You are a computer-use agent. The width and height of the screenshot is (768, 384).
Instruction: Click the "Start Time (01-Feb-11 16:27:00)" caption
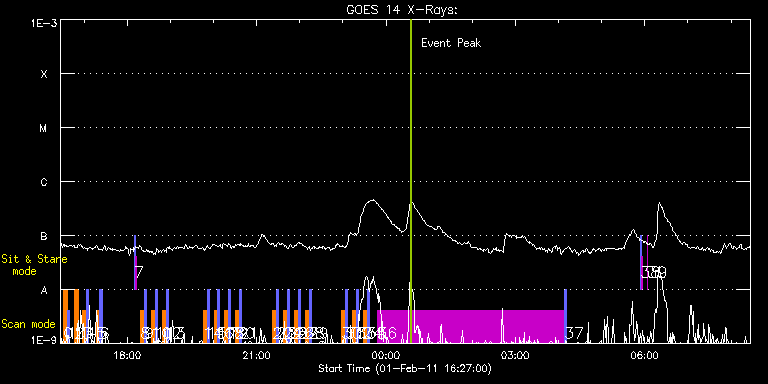pyautogui.click(x=405, y=368)
